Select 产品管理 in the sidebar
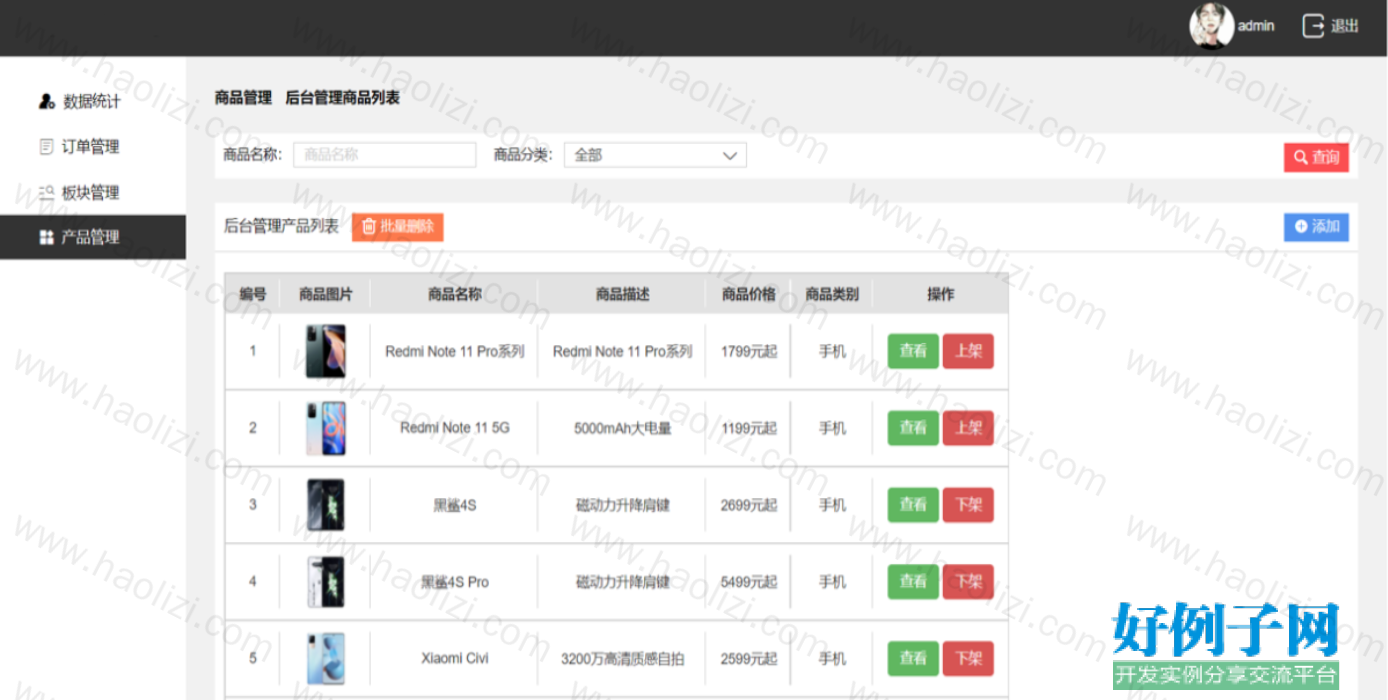 (92, 237)
